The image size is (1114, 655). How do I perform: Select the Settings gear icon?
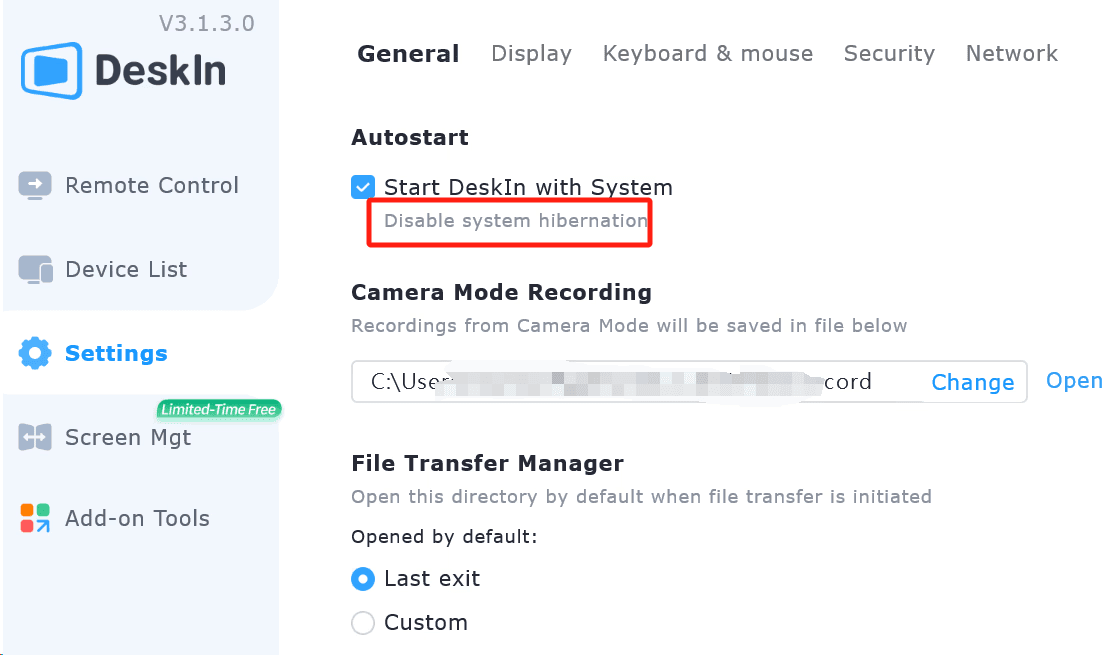click(x=34, y=353)
